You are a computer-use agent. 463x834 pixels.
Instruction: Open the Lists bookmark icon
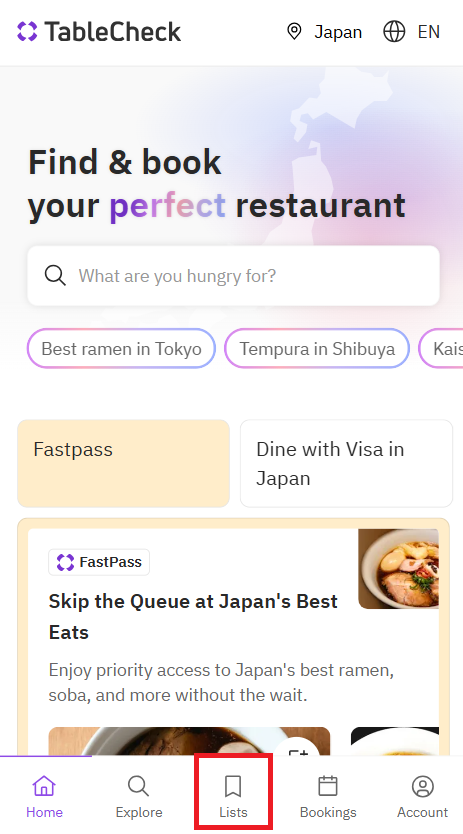(233, 786)
